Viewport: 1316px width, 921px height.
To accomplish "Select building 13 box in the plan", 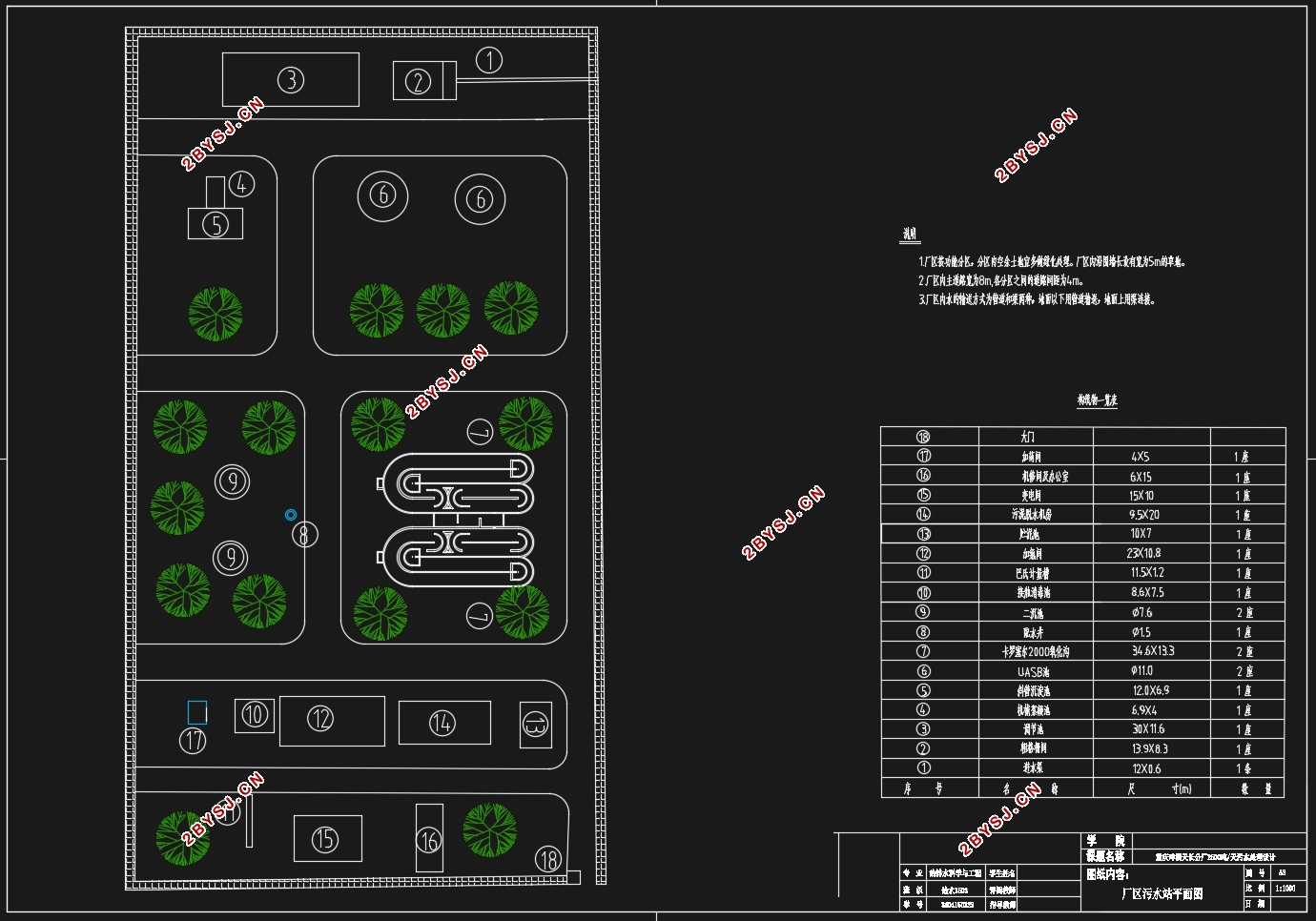I will (536, 725).
